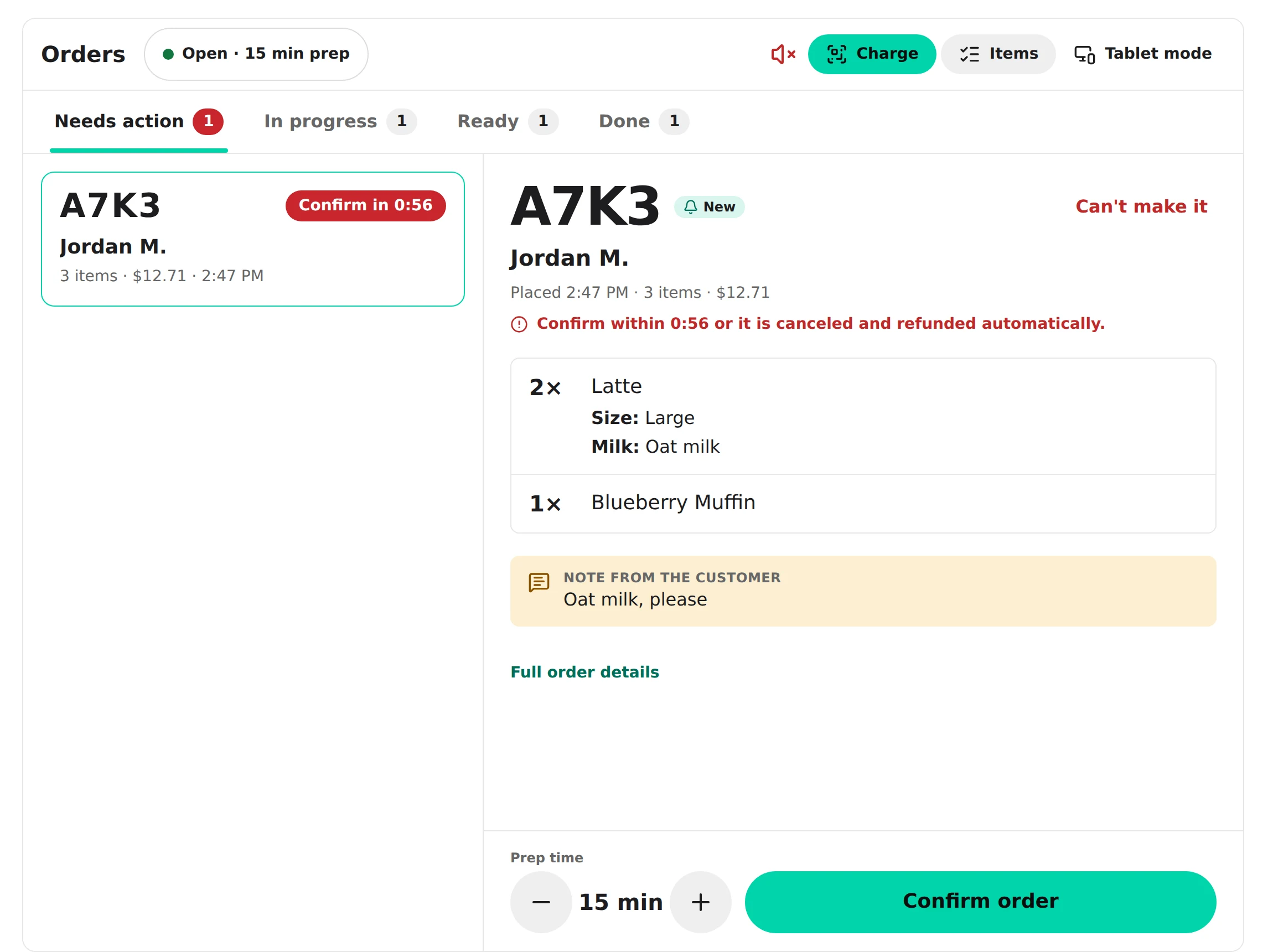Viewport: 1273px width, 952px height.
Task: Click the 'Placed 2:47 PM · 3 items · $12.71' line
Action: click(640, 292)
